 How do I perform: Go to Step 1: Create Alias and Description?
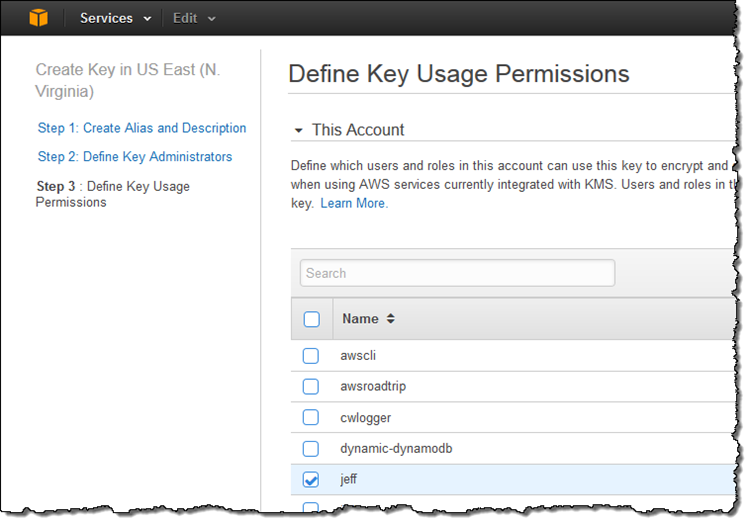142,128
